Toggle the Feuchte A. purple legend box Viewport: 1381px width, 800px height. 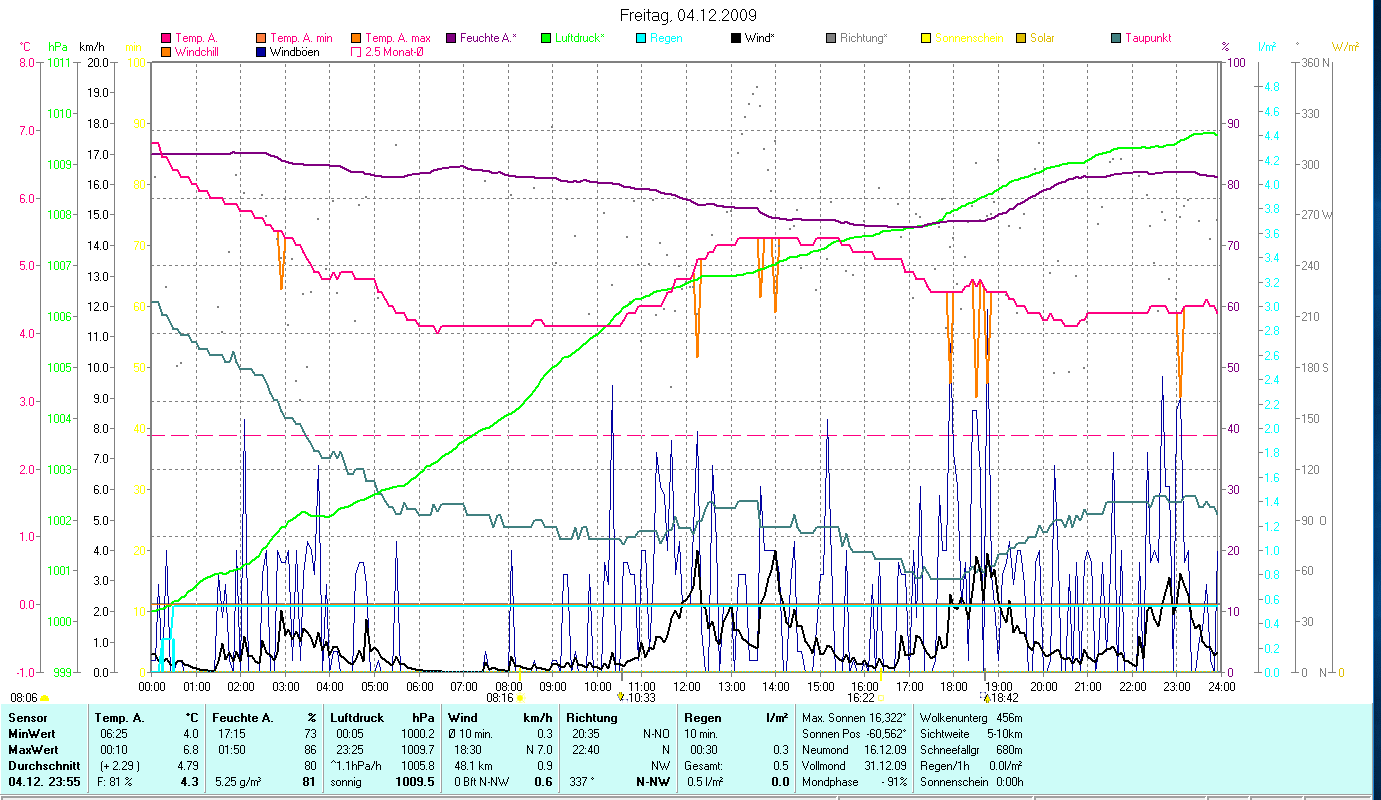coord(451,39)
